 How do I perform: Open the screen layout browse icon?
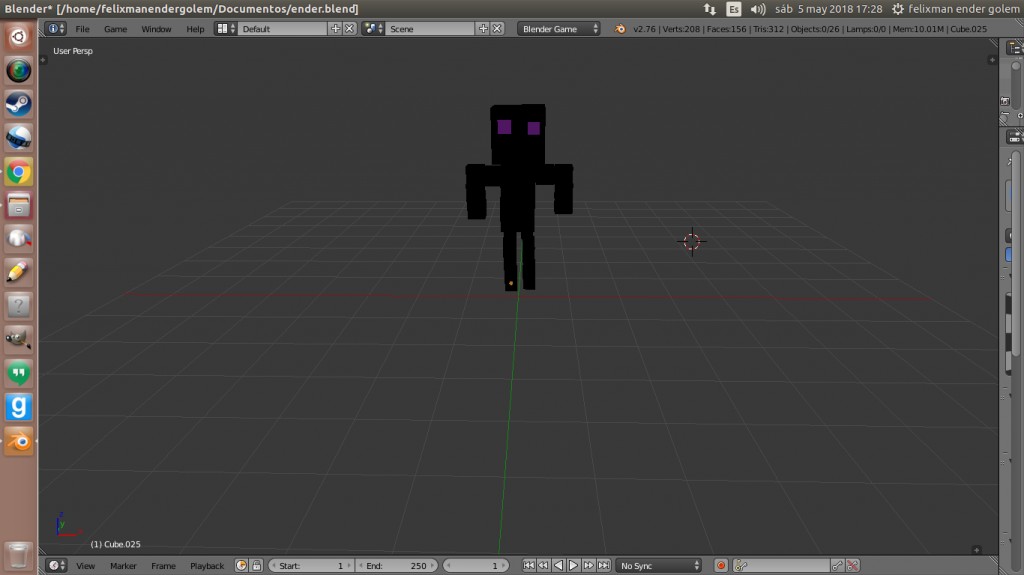(x=226, y=29)
